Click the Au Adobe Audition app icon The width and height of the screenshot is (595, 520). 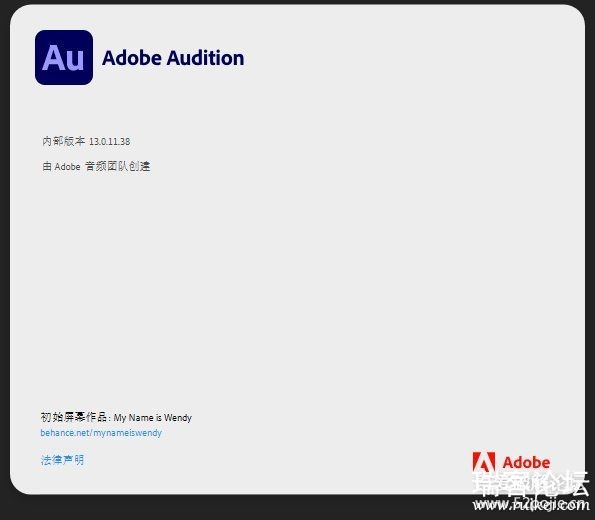(x=64, y=57)
